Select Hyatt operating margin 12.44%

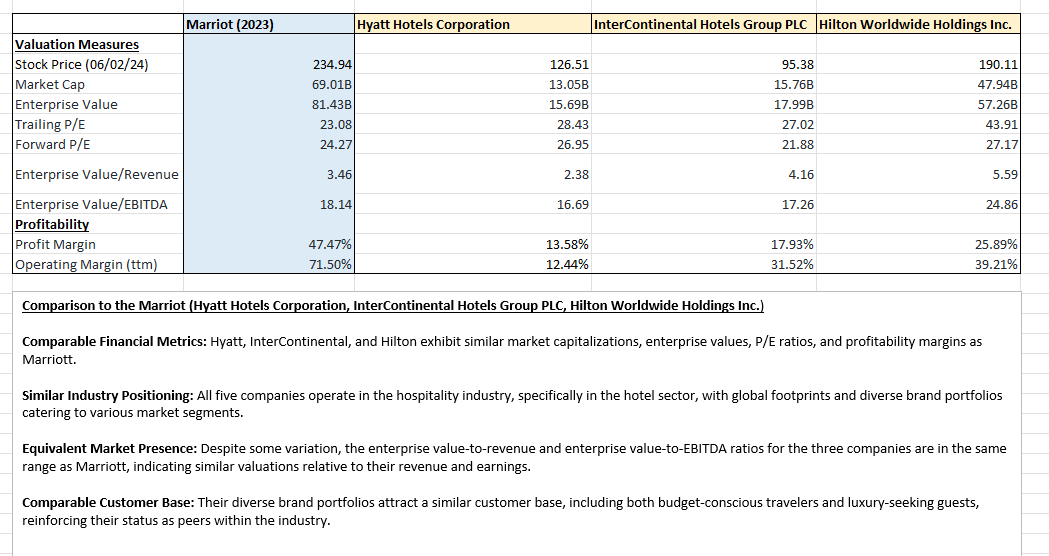472,264
